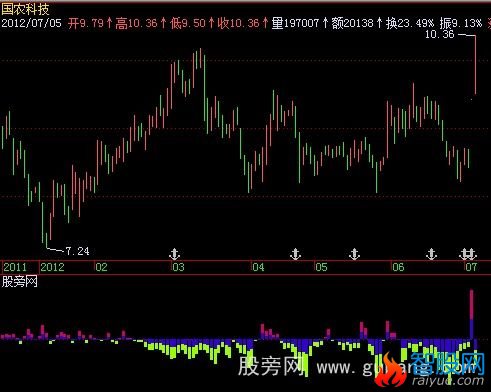Click the amplitude value 振9.13%

[x=461, y=23]
